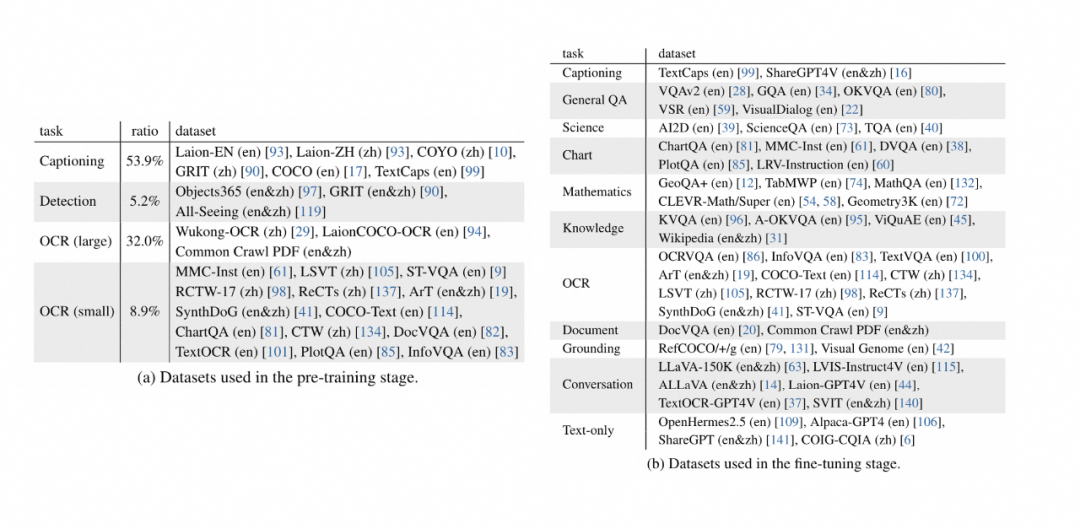
Task: Select caption text of fine-tuning table (b)
Action: pos(773,464)
